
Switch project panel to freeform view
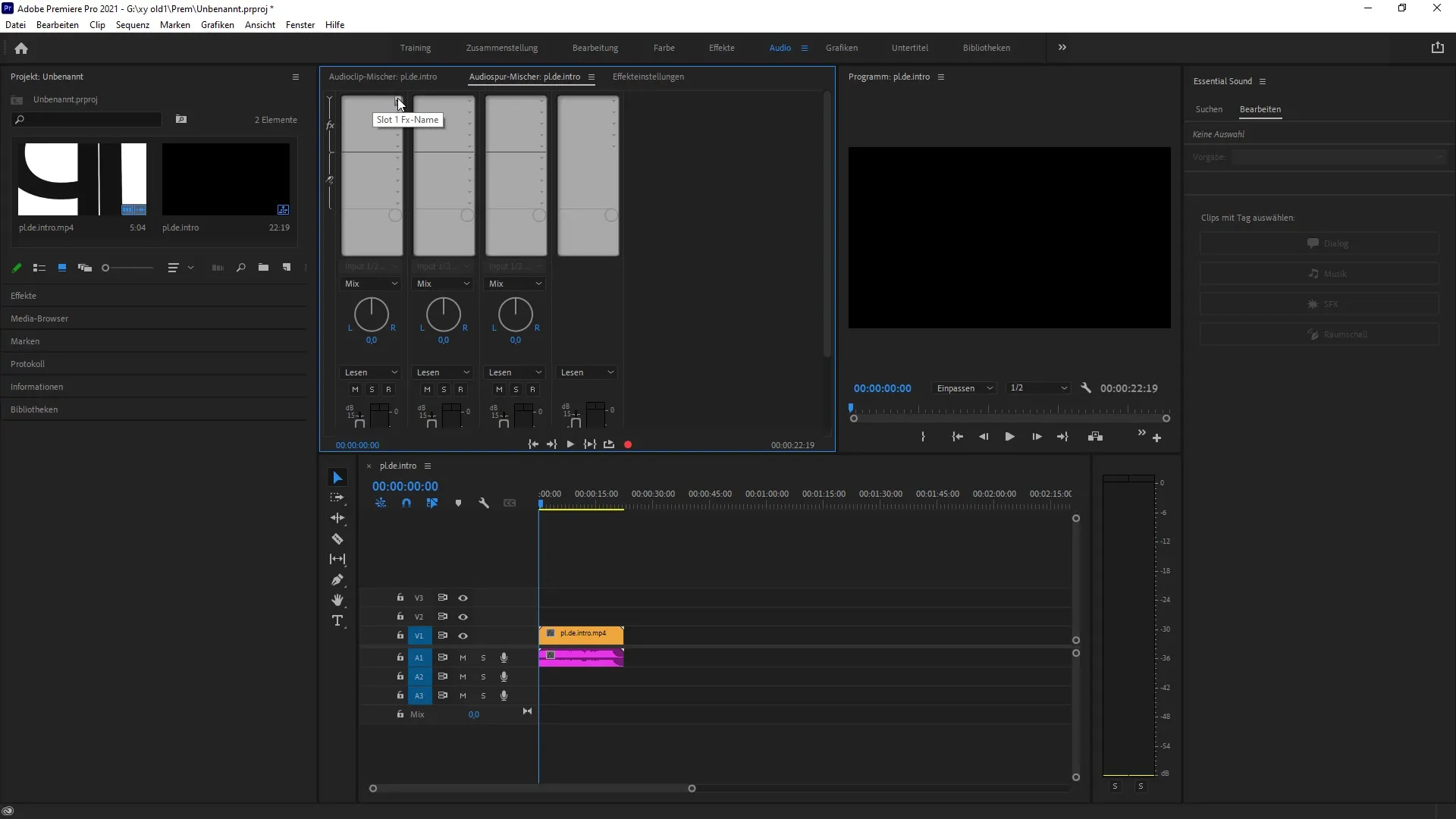point(85,268)
